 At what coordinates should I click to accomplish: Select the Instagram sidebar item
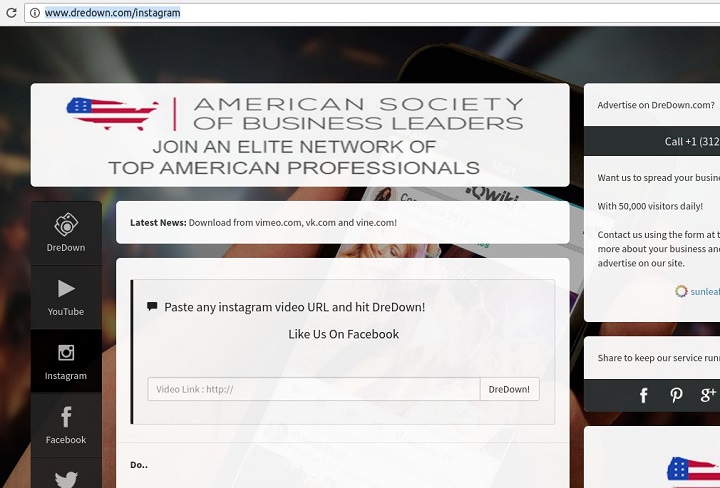pyautogui.click(x=66, y=361)
